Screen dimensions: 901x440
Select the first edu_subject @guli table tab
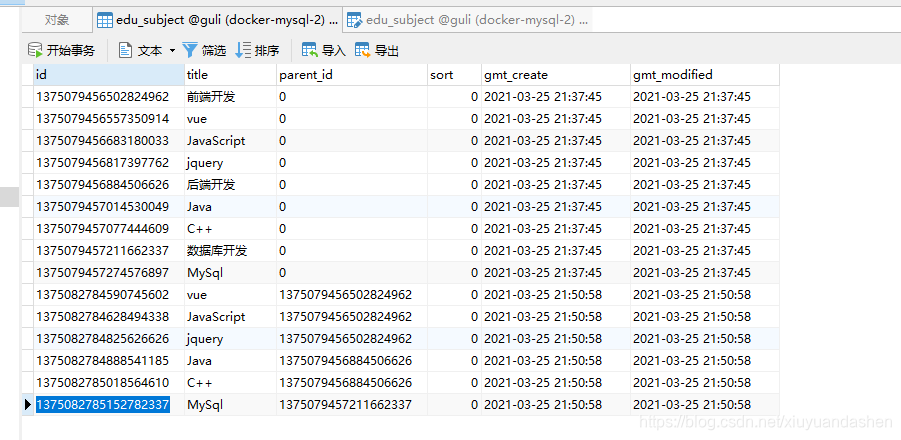point(218,20)
